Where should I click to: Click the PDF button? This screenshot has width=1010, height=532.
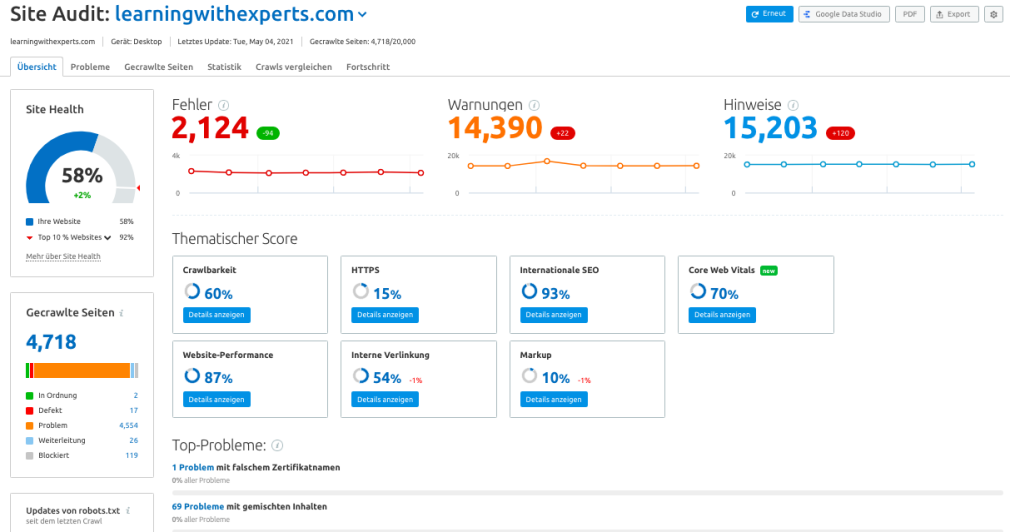(910, 14)
